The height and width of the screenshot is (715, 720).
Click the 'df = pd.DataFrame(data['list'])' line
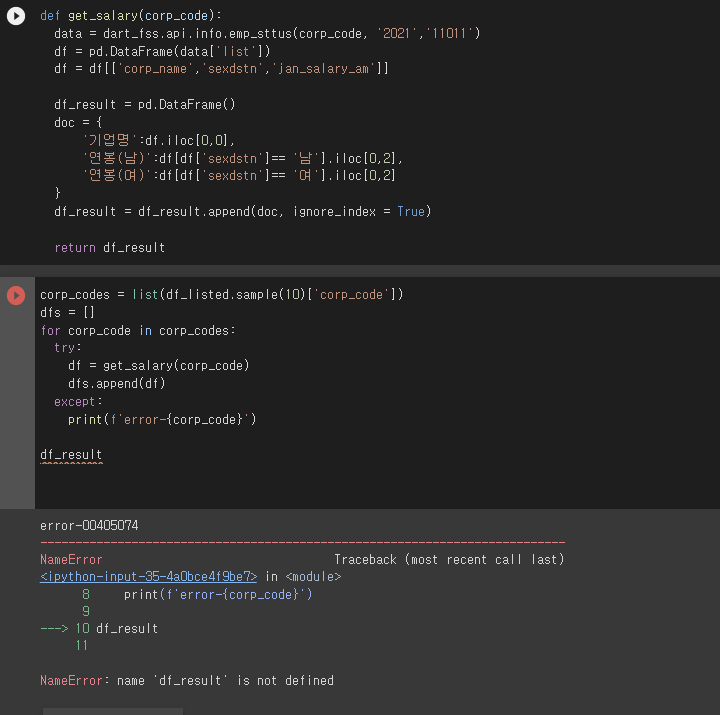click(x=162, y=51)
